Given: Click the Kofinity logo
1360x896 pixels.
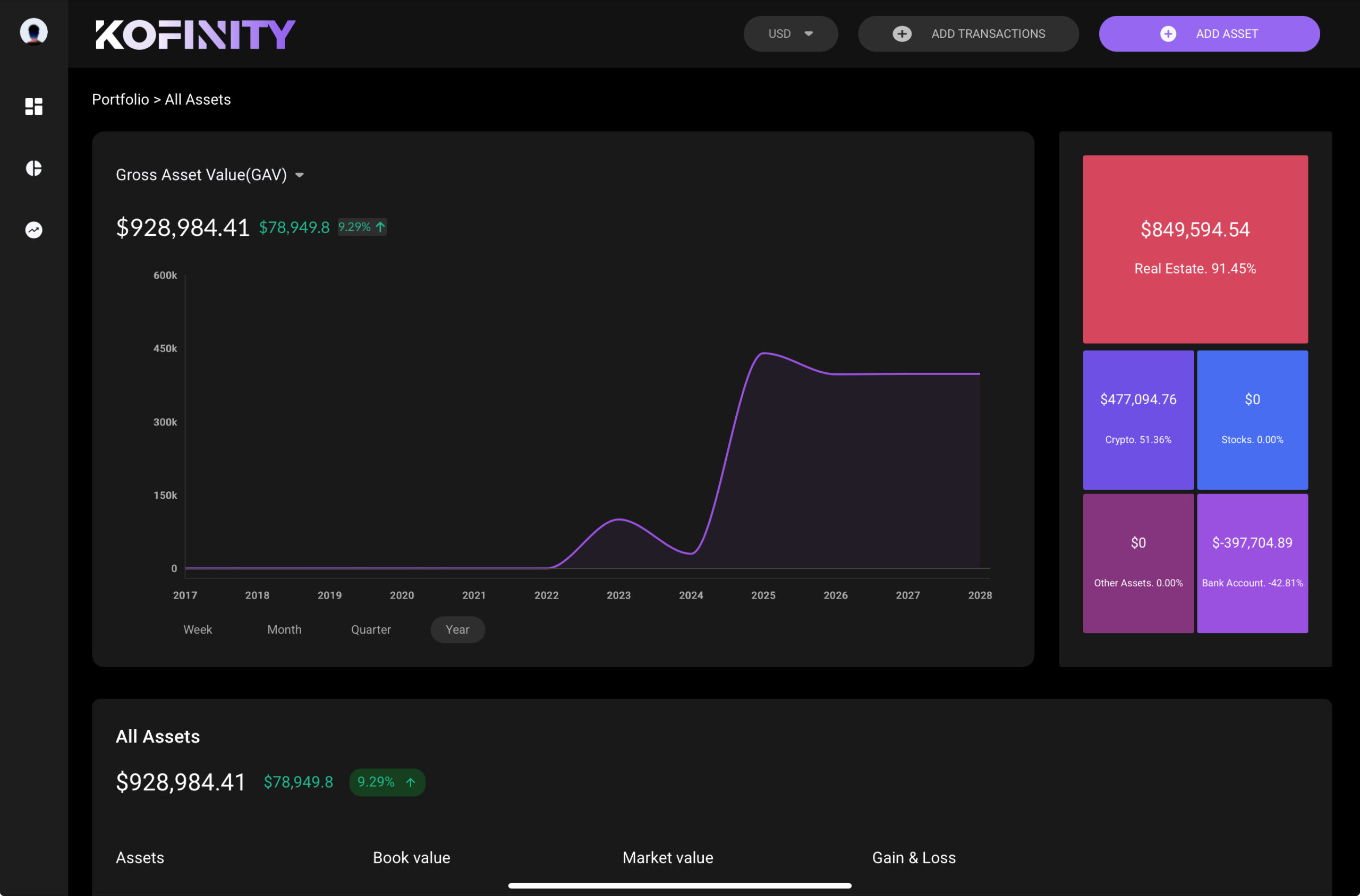Looking at the screenshot, I should click(195, 35).
